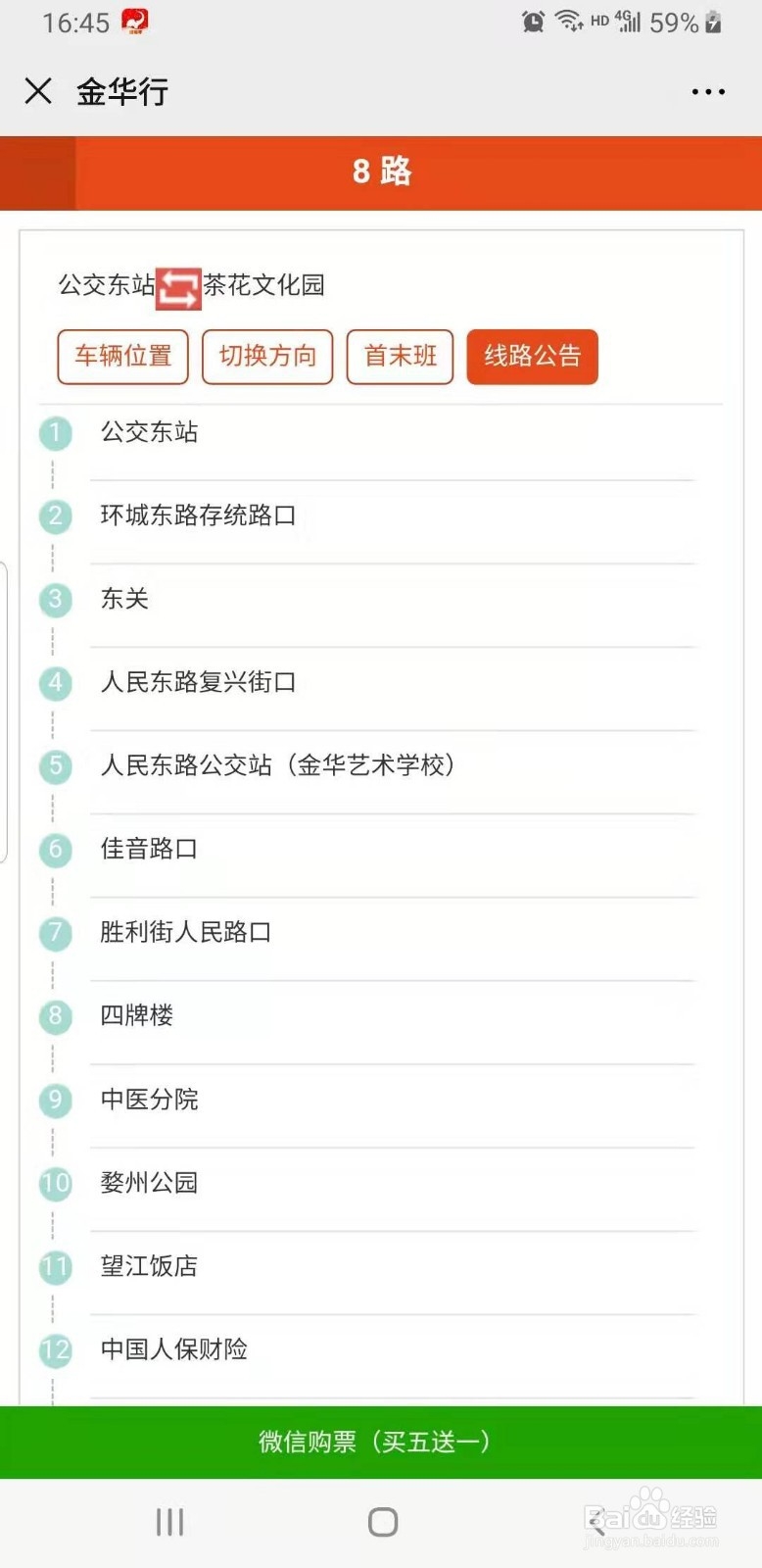Show 首末班 first and last bus times
Viewport: 762px width, 1568px height.
pyautogui.click(x=399, y=357)
